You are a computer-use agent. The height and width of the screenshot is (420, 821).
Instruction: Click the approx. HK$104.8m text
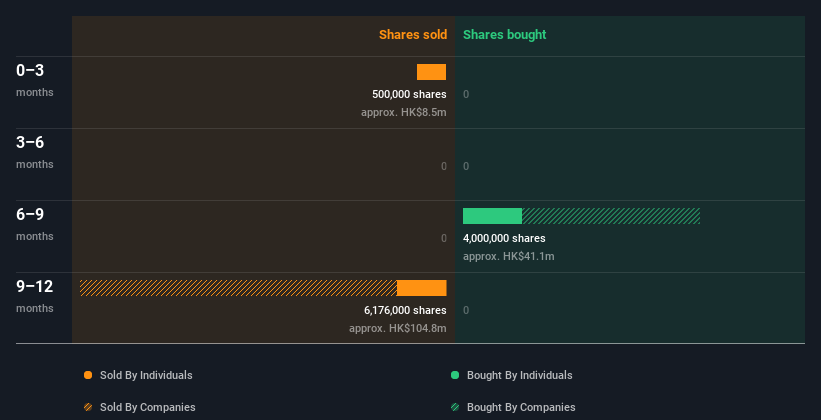(398, 328)
